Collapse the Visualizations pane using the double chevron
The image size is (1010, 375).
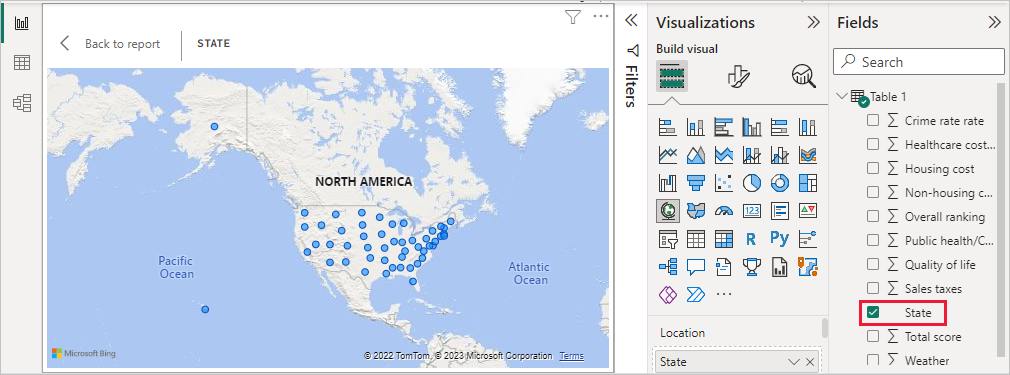[814, 22]
